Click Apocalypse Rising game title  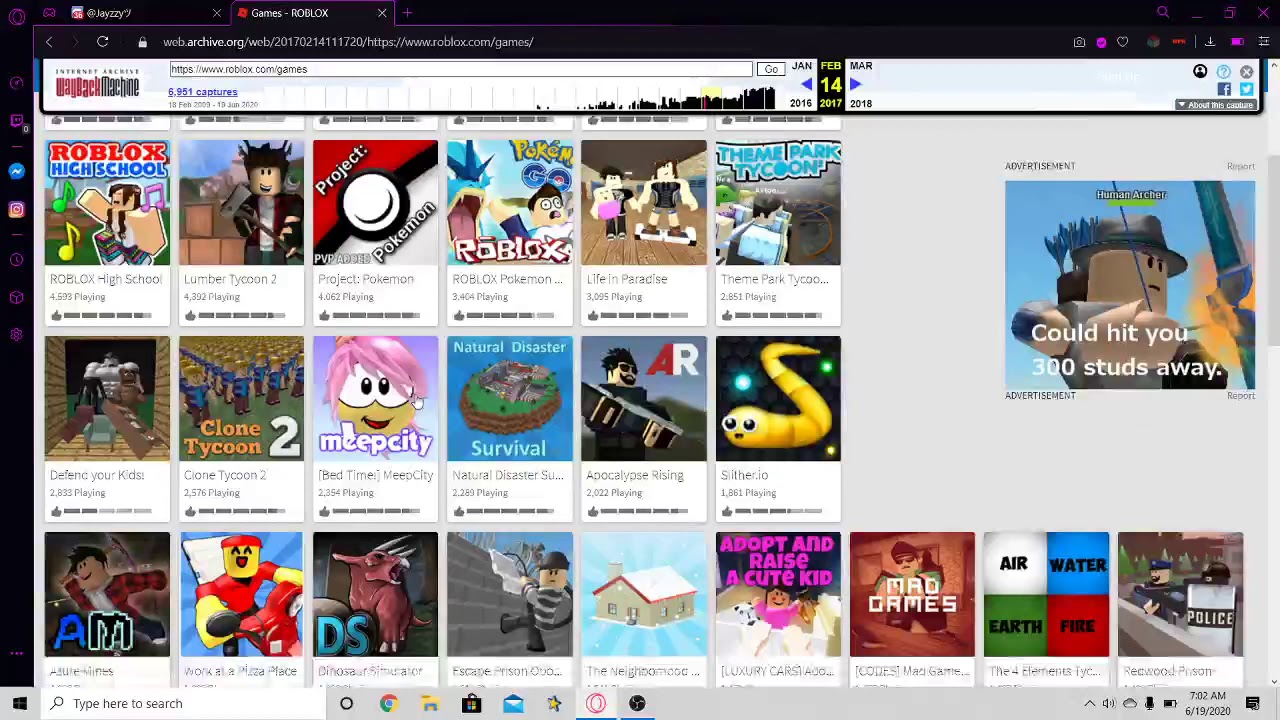[x=635, y=475]
